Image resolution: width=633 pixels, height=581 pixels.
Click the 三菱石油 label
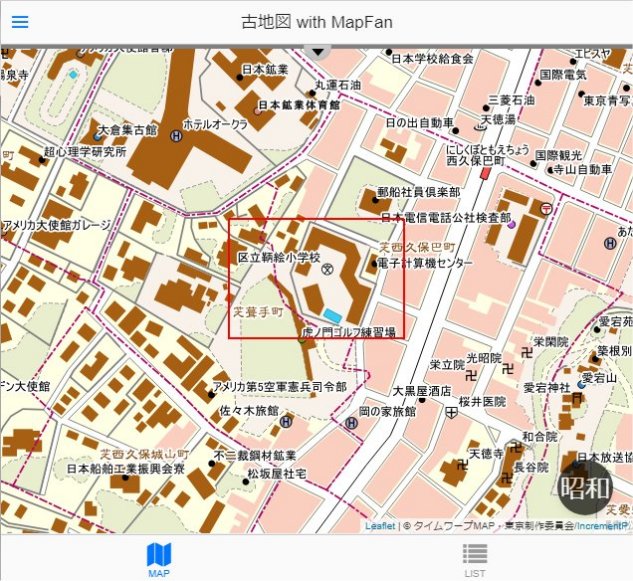tap(511, 100)
